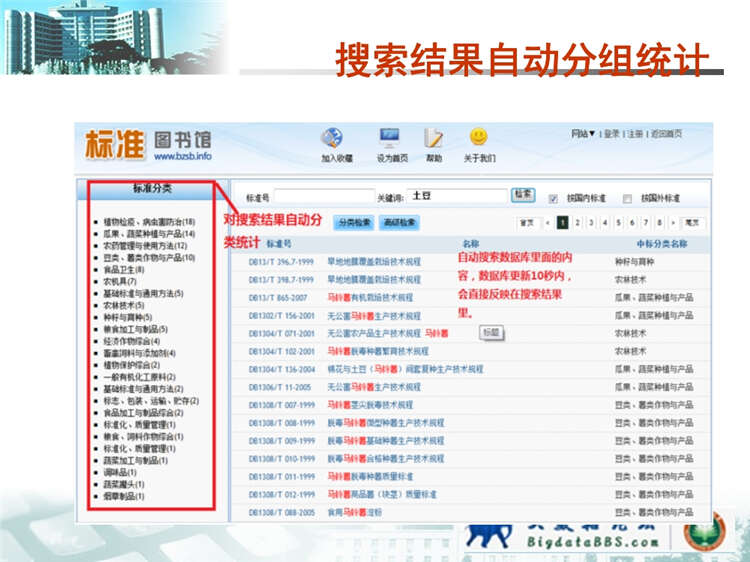Open standard DB13/T 865-2007 link
This screenshot has width=750, height=562.
pyautogui.click(x=274, y=297)
